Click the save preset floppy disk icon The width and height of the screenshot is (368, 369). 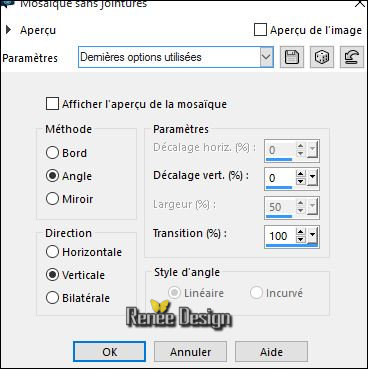(292, 57)
